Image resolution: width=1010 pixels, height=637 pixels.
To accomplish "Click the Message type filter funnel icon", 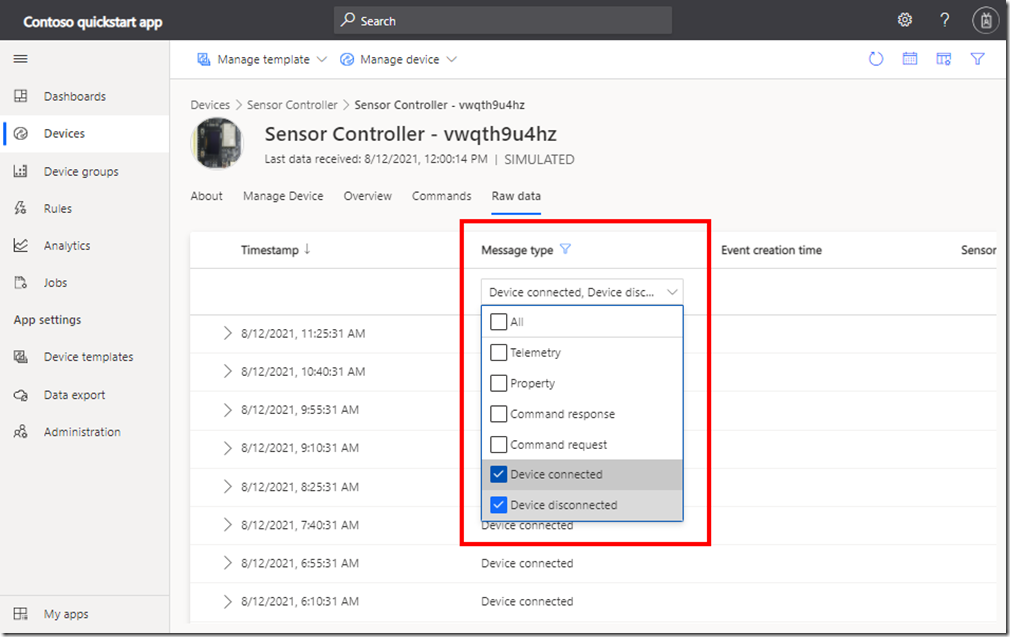I will [x=565, y=249].
